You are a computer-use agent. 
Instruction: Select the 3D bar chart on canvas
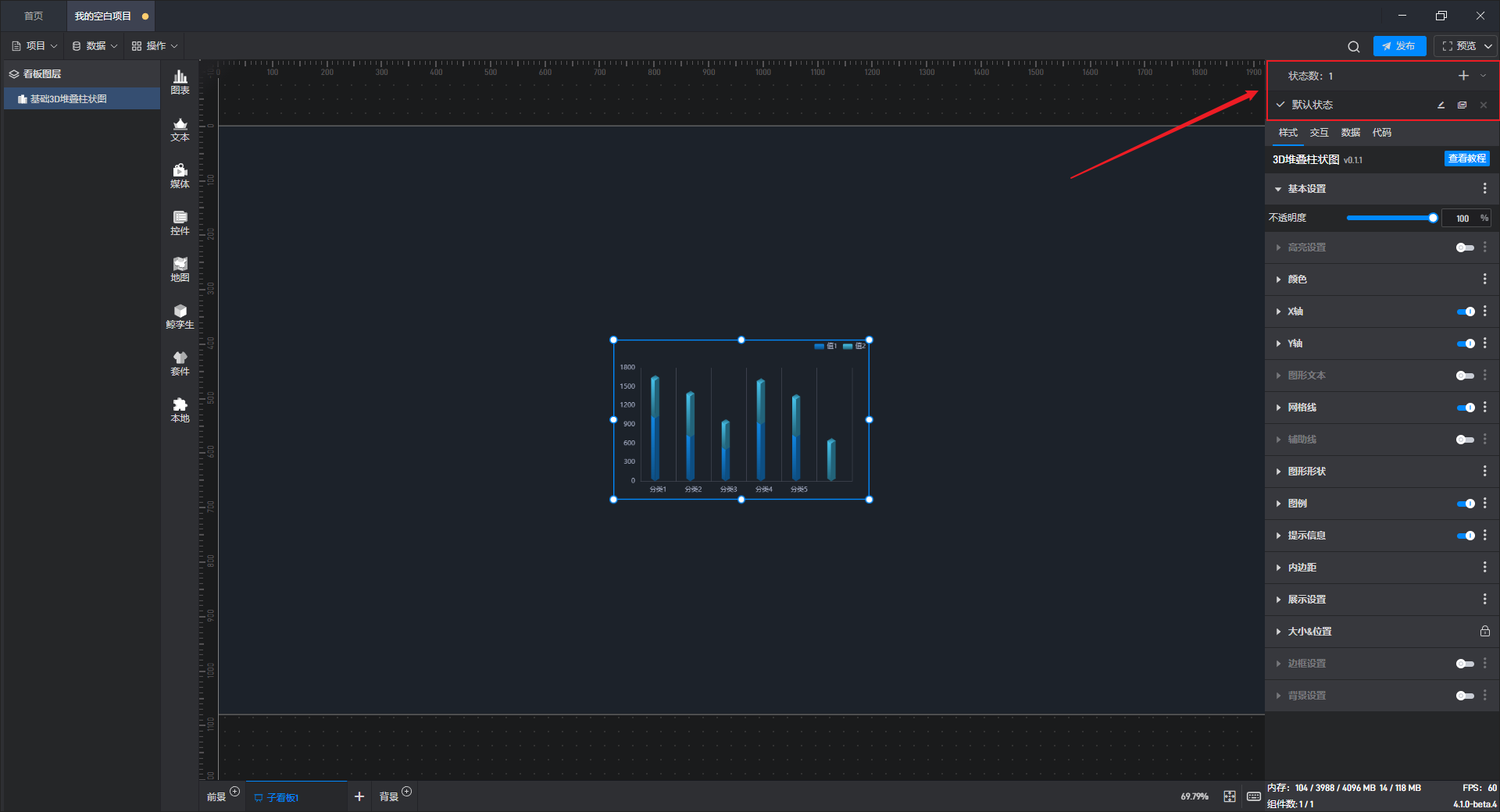click(x=741, y=420)
